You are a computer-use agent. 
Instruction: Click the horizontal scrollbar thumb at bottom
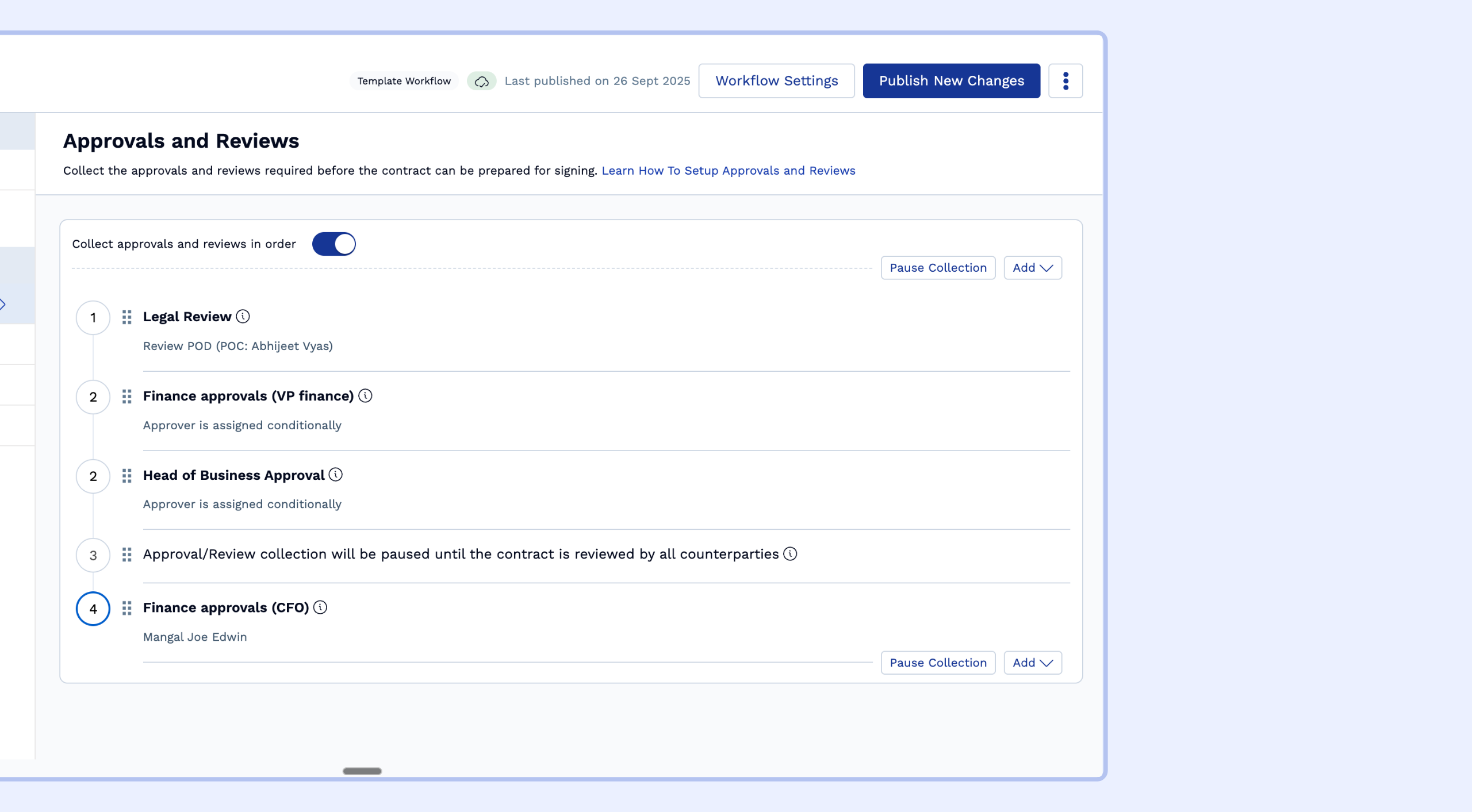[x=362, y=771]
